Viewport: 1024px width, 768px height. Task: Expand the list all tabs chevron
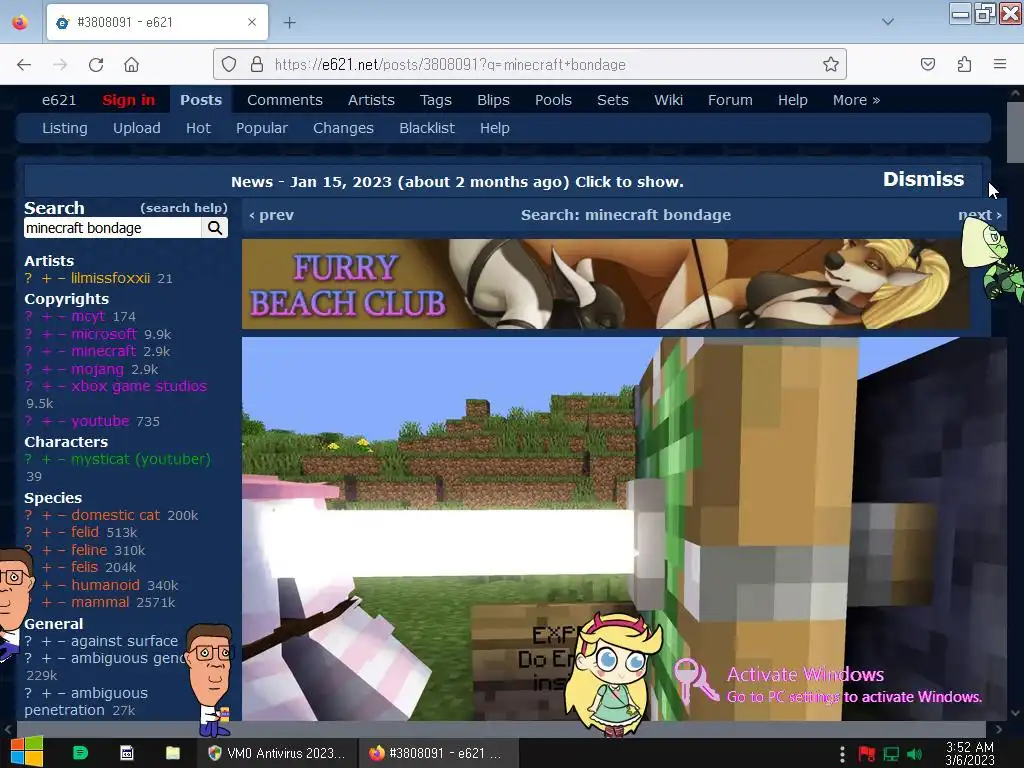(888, 22)
